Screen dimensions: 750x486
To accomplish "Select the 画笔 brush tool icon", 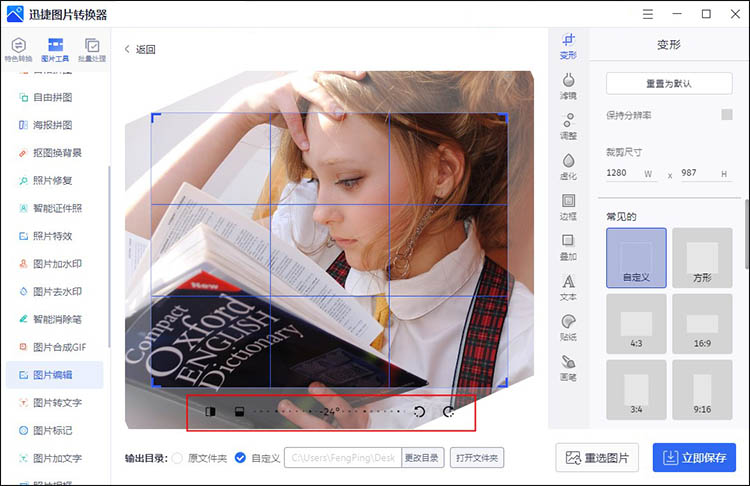I will [x=568, y=368].
